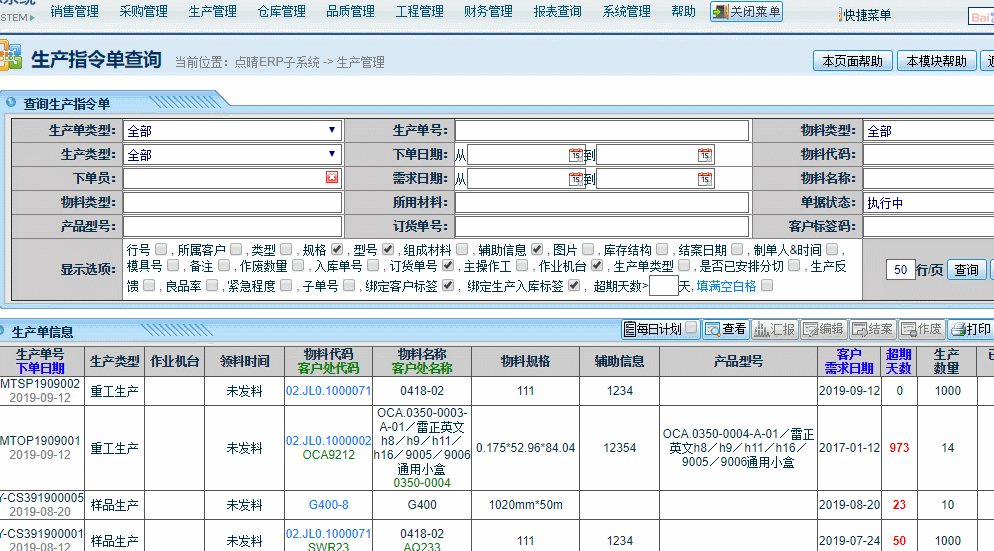Toggle the 行号 display option checkbox
Screen dimensions: 994x551
[161, 249]
